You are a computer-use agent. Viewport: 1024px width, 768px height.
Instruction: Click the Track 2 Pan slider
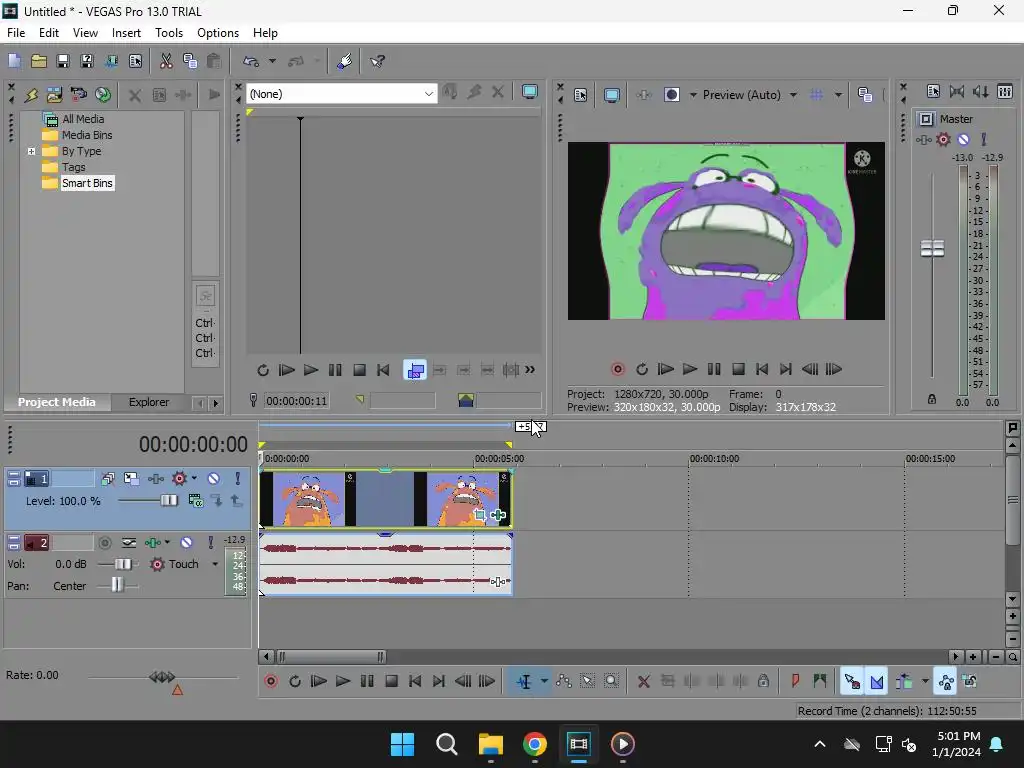(117, 584)
